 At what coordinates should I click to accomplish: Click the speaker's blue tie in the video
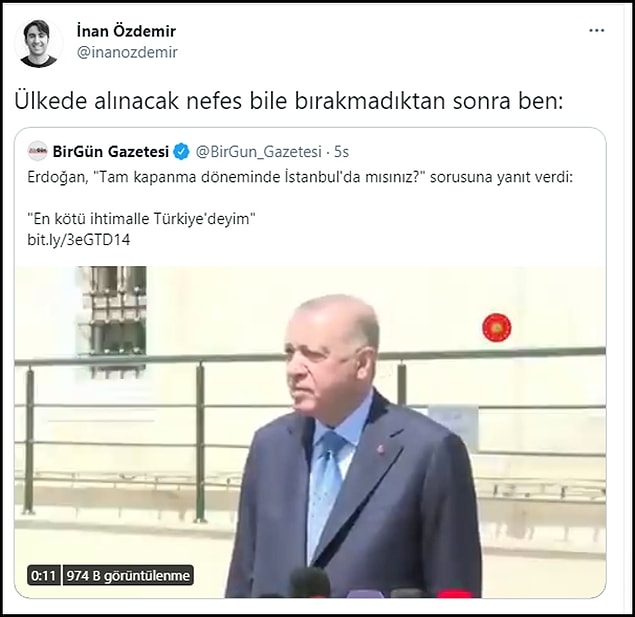326,492
